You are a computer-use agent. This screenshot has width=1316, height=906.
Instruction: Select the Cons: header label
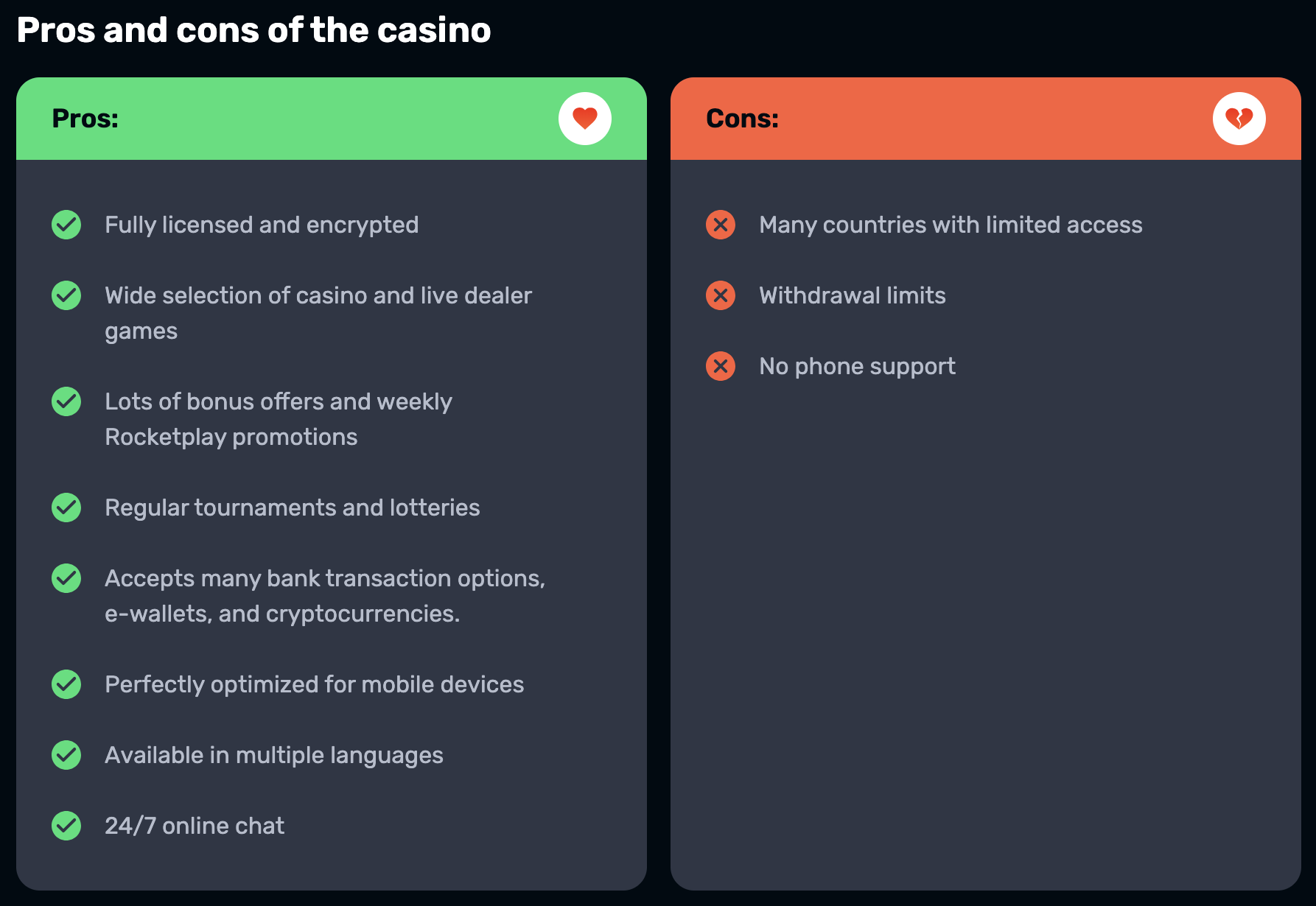click(743, 119)
